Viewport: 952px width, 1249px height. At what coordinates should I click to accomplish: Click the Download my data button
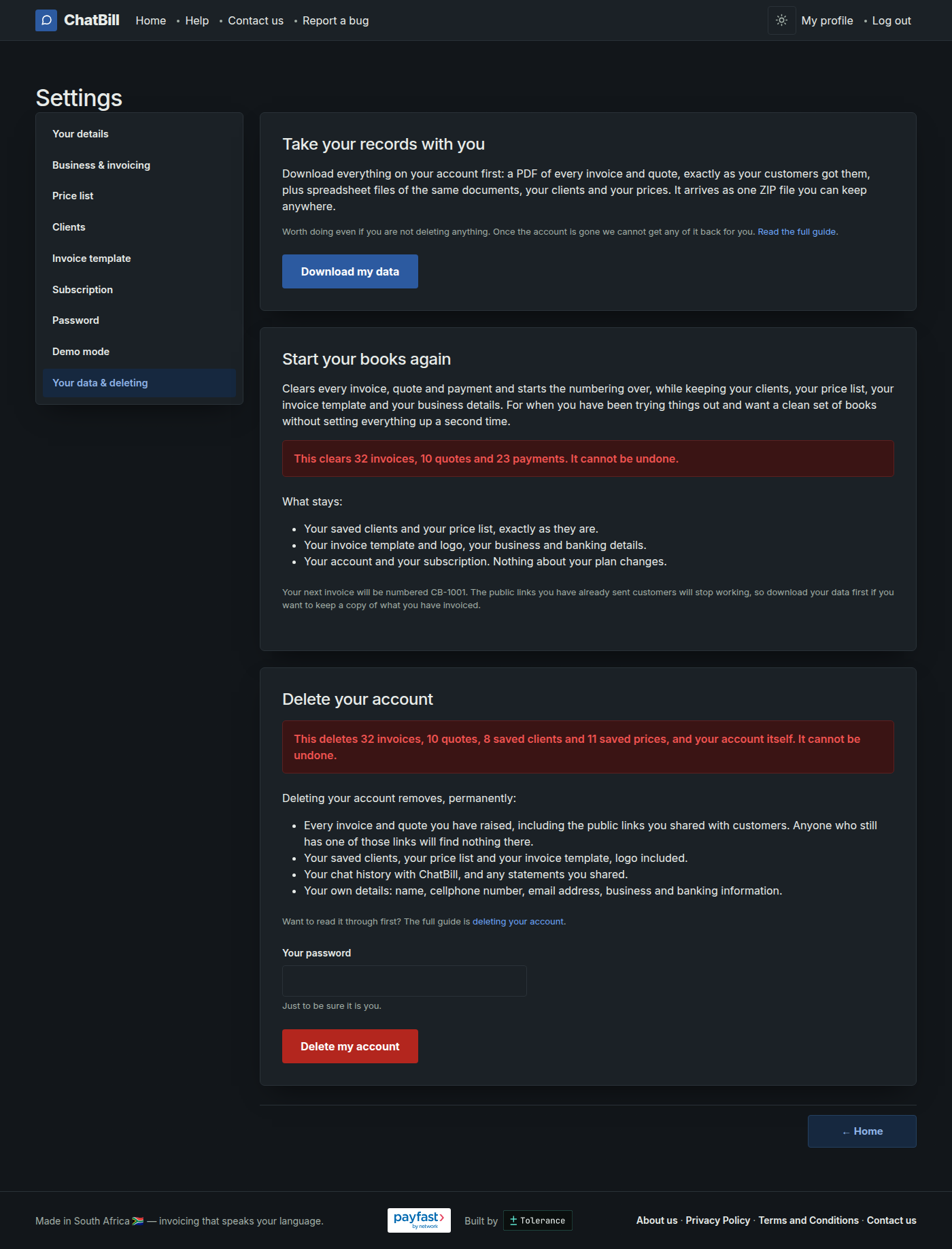350,271
